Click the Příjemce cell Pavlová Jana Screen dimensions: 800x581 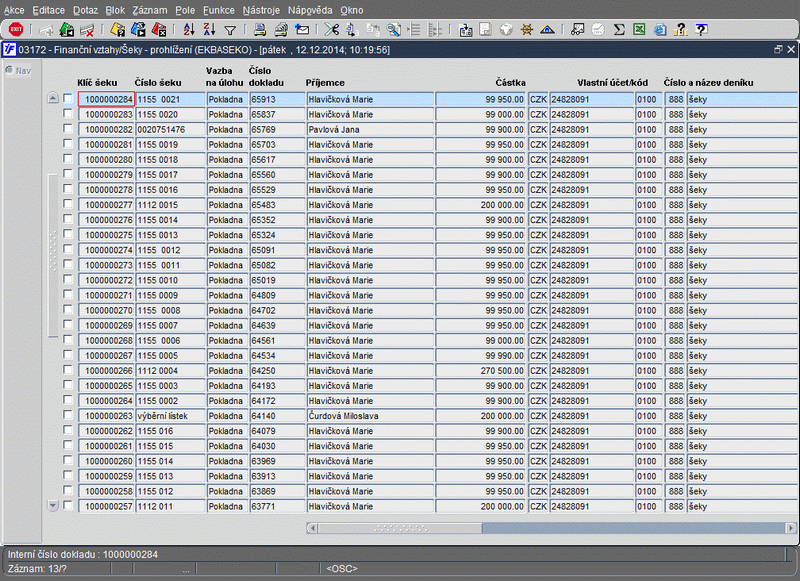(370, 130)
